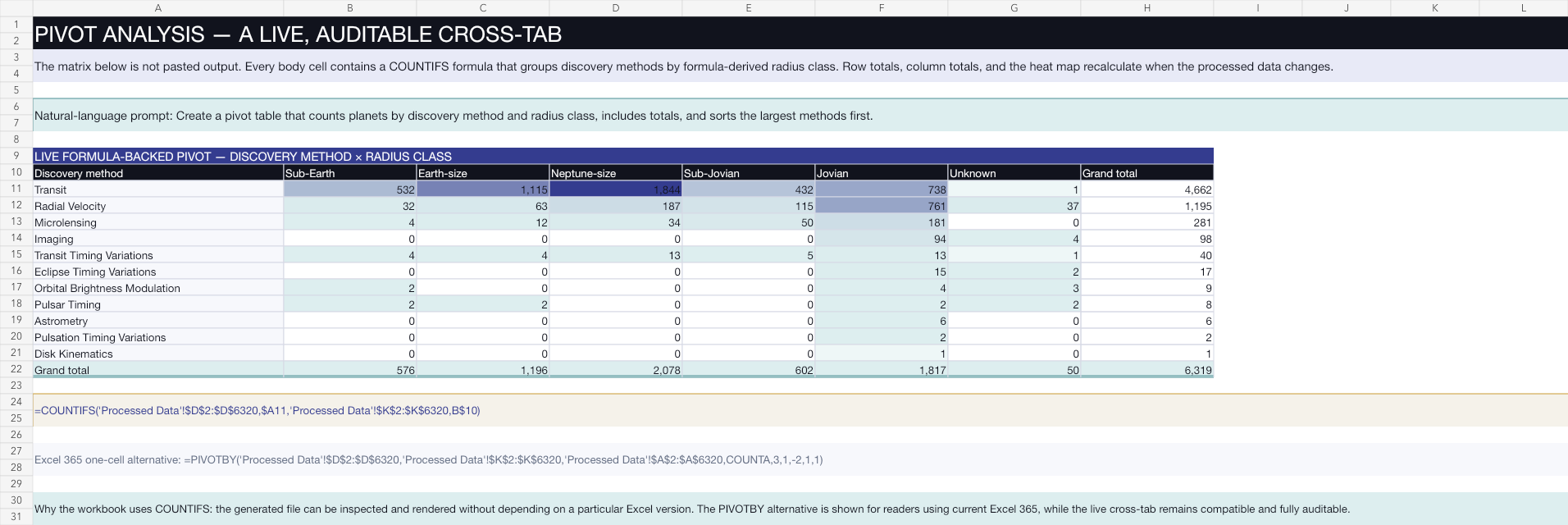Select Earth-size column total 1,196

point(483,370)
